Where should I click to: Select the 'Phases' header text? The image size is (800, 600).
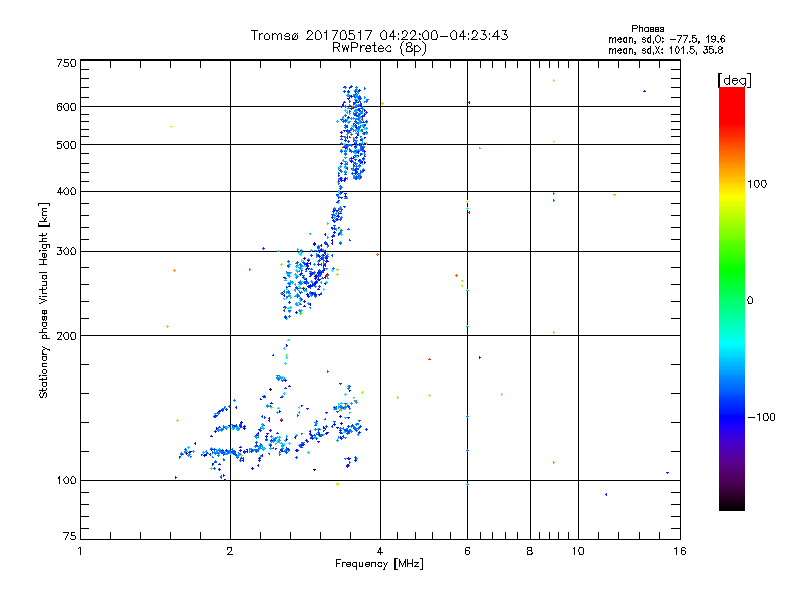click(x=647, y=29)
